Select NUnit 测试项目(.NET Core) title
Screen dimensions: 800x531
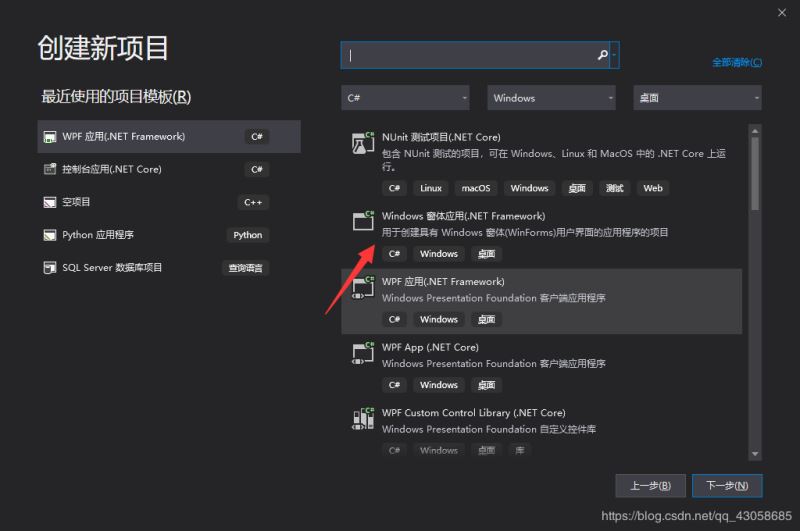point(441,137)
